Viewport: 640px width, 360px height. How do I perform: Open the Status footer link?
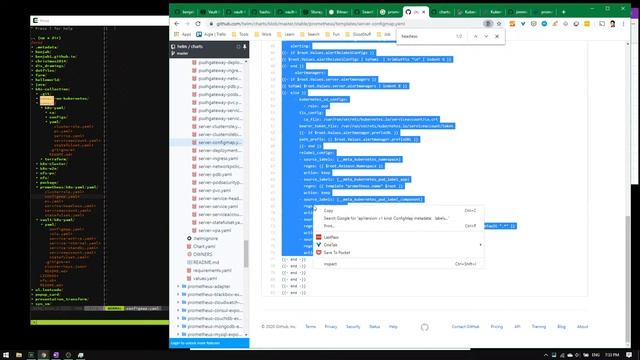[x=375, y=327]
